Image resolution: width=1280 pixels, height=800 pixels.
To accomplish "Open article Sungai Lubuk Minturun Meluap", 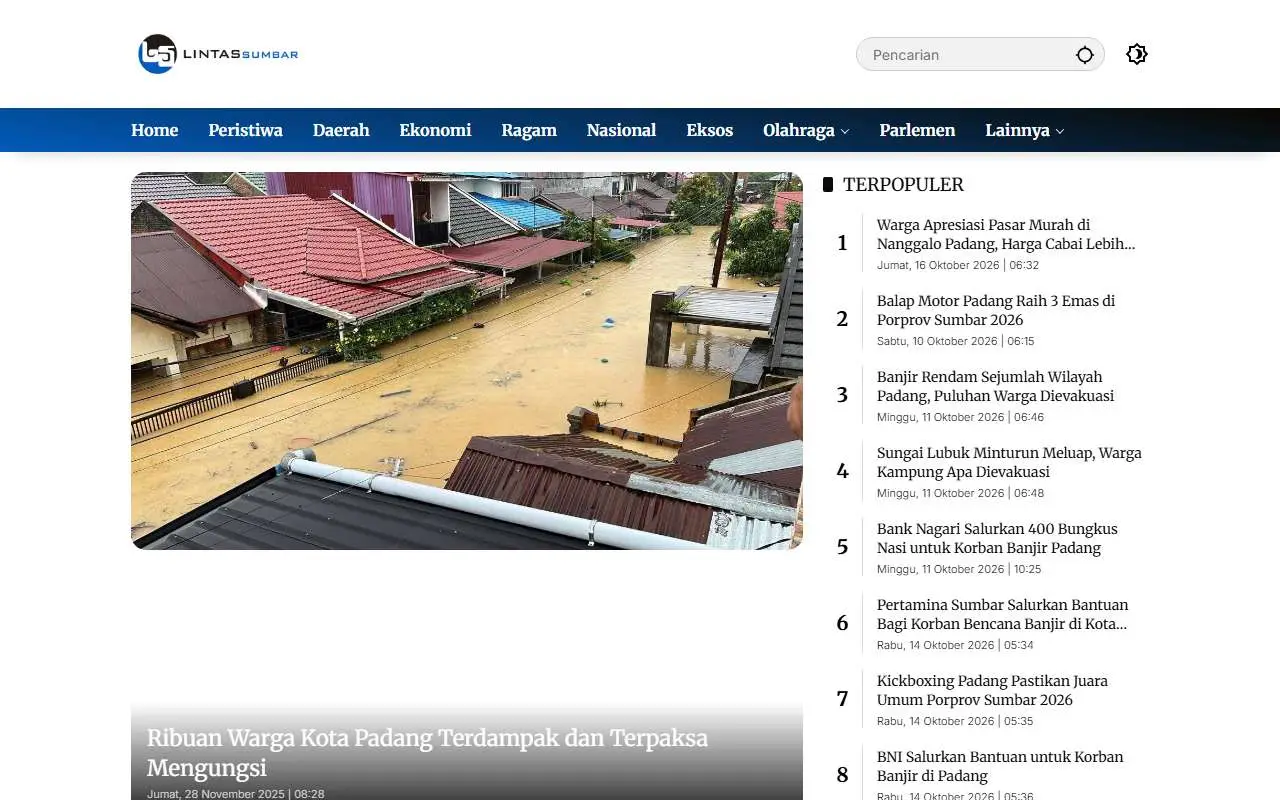I will 1009,462.
